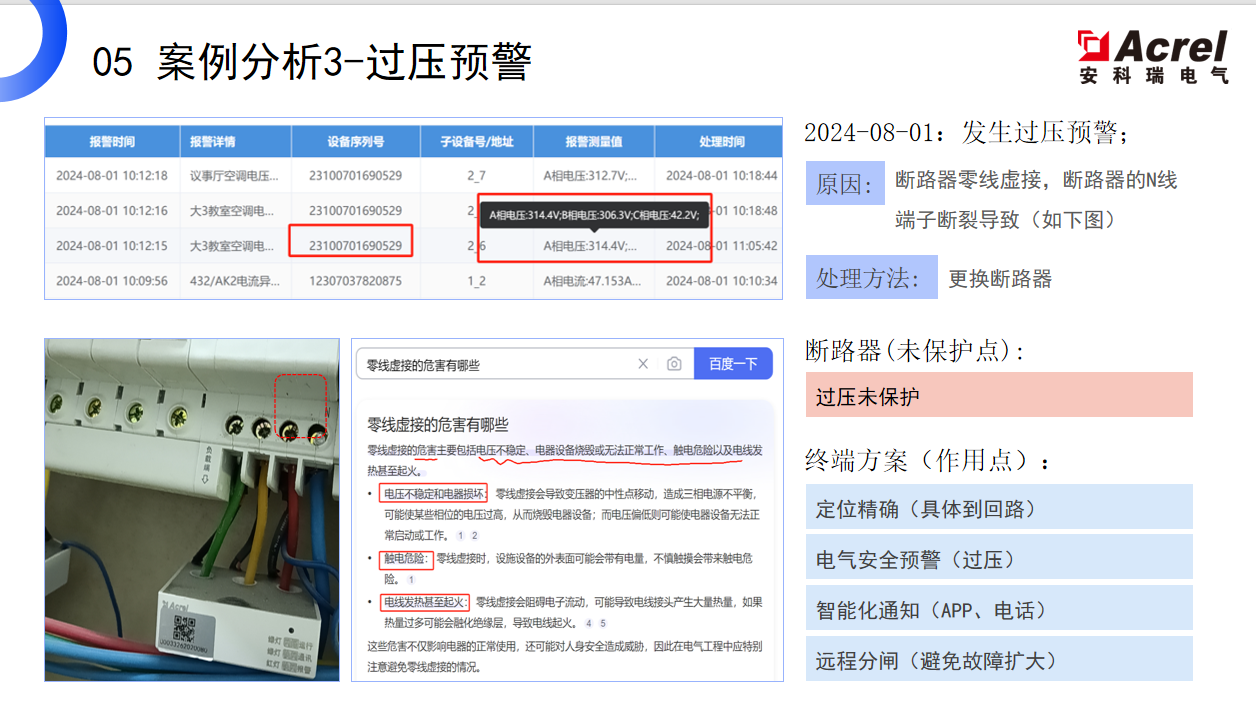The height and width of the screenshot is (712, 1256).
Task: Click the 触电危险 bullet label
Action: (406, 558)
